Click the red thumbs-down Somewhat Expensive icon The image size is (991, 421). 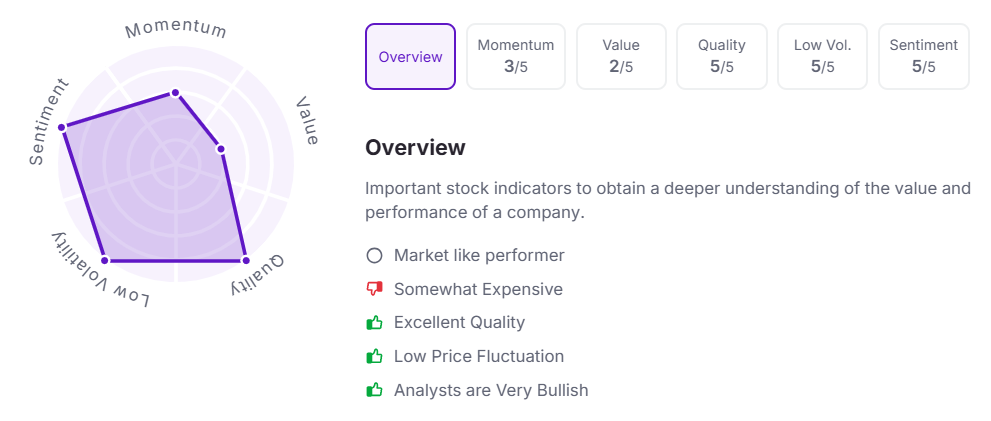tap(375, 289)
